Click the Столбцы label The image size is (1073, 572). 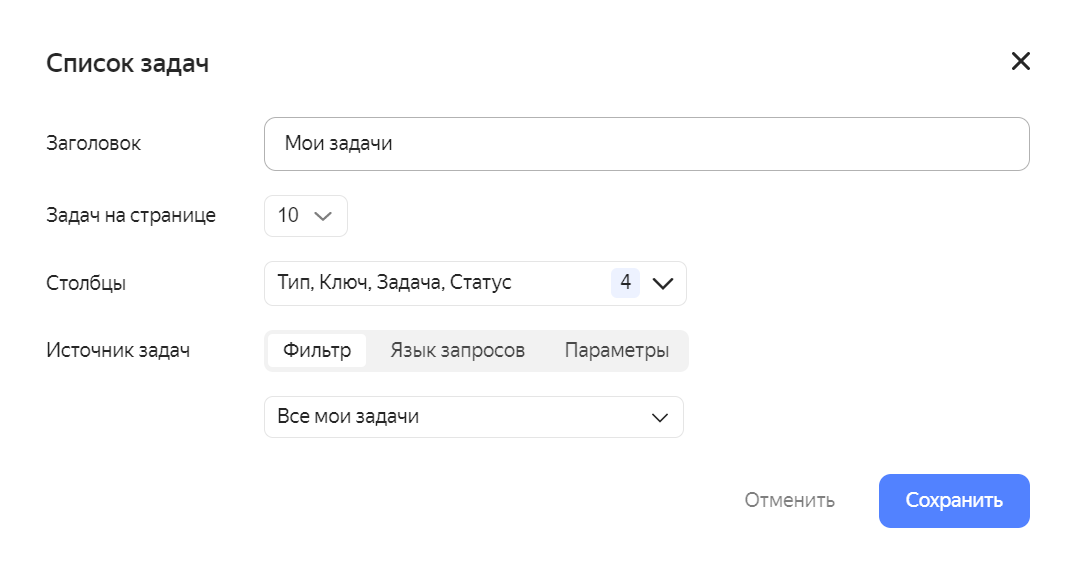coord(86,283)
